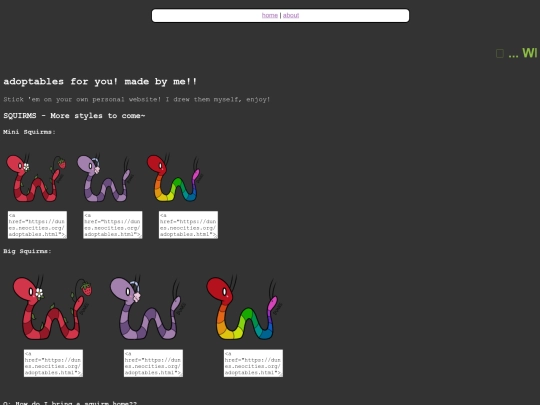
Task: Focus code box under big rainbow squirm
Action: tap(253, 363)
